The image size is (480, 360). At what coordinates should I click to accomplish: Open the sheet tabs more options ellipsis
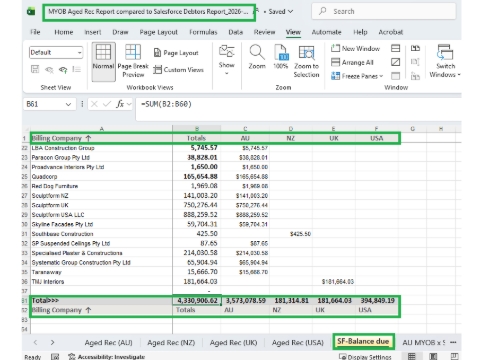click(x=453, y=342)
